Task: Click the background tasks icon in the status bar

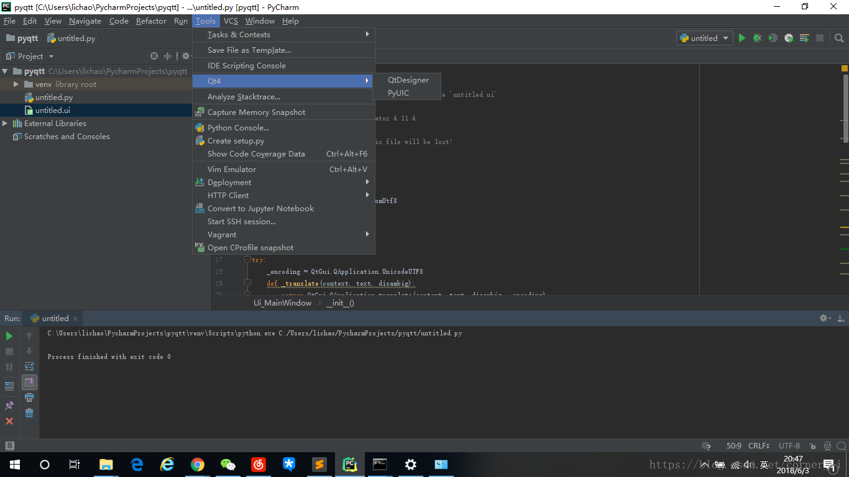Action: click(706, 446)
